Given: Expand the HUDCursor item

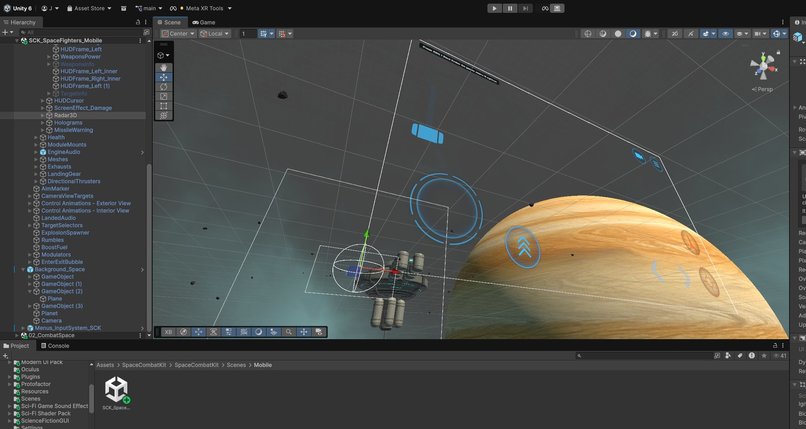Looking at the screenshot, I should click(42, 101).
